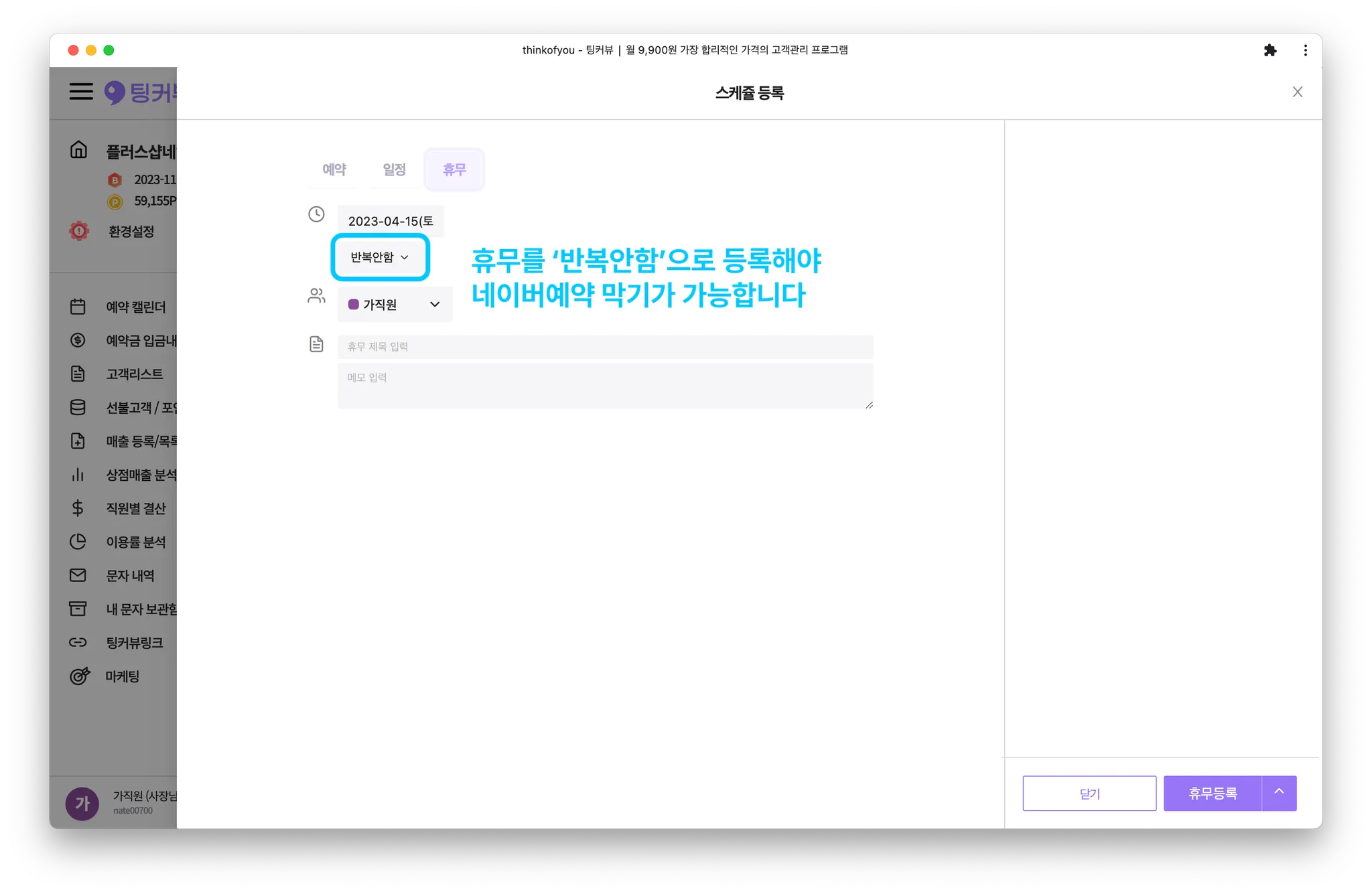Open the 이용률 분석 pie chart icon
1372x894 pixels.
(x=78, y=542)
